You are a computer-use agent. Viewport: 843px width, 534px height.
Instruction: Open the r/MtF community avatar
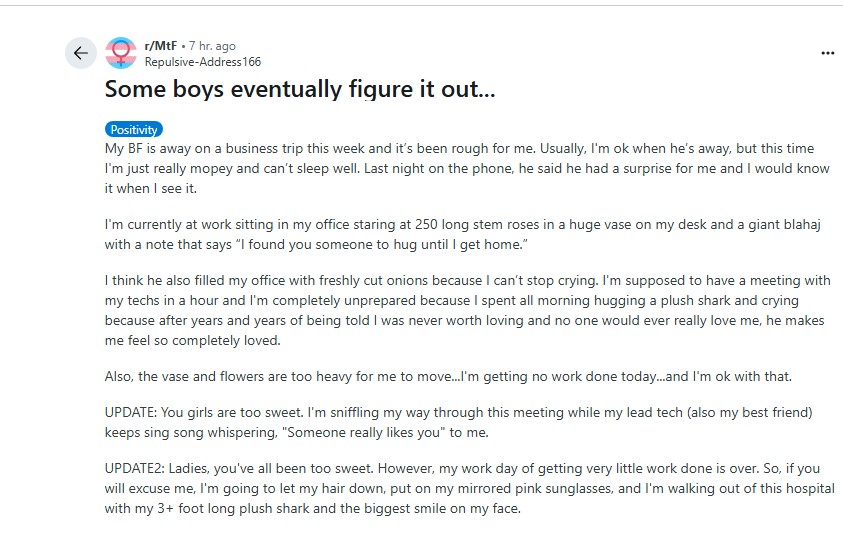pos(121,53)
